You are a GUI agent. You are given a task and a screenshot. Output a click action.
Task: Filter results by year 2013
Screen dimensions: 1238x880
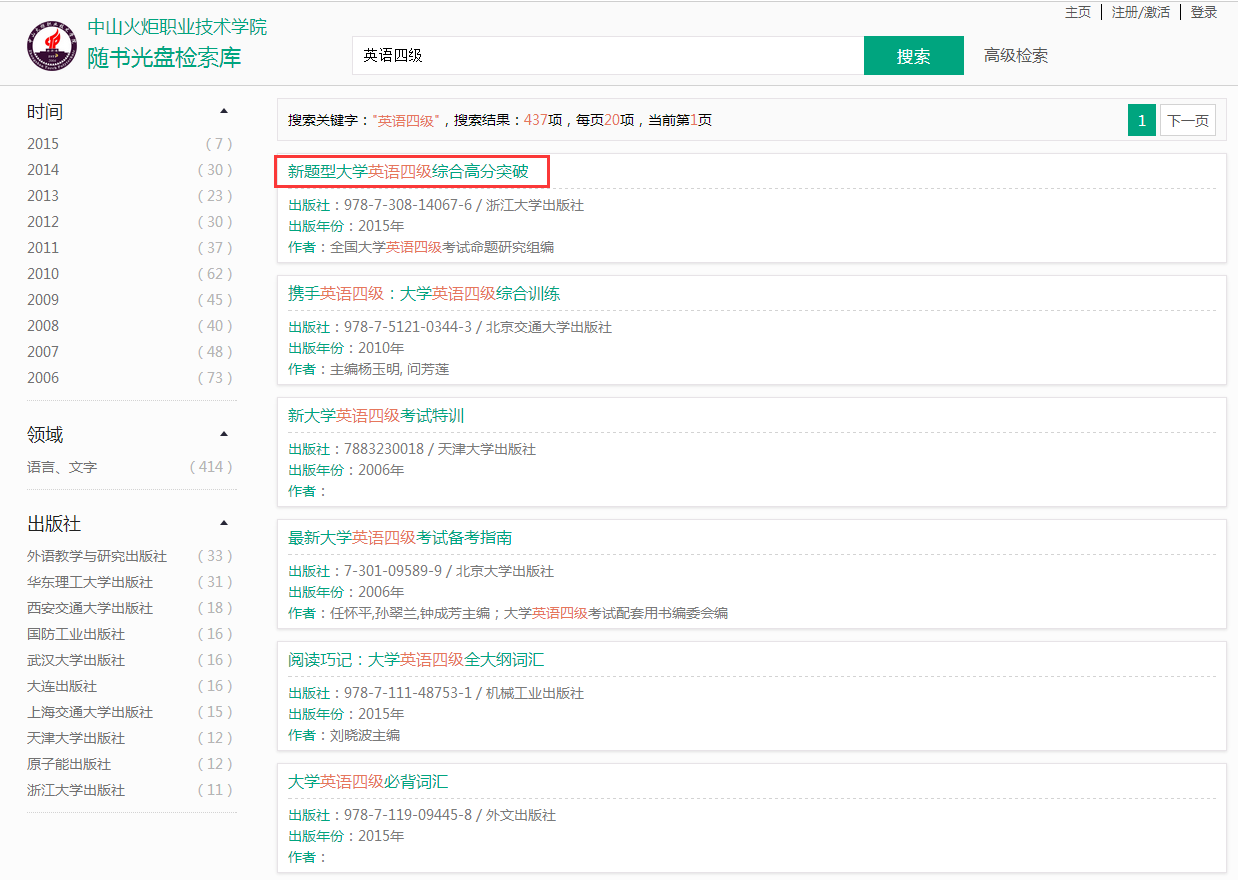[x=43, y=196]
